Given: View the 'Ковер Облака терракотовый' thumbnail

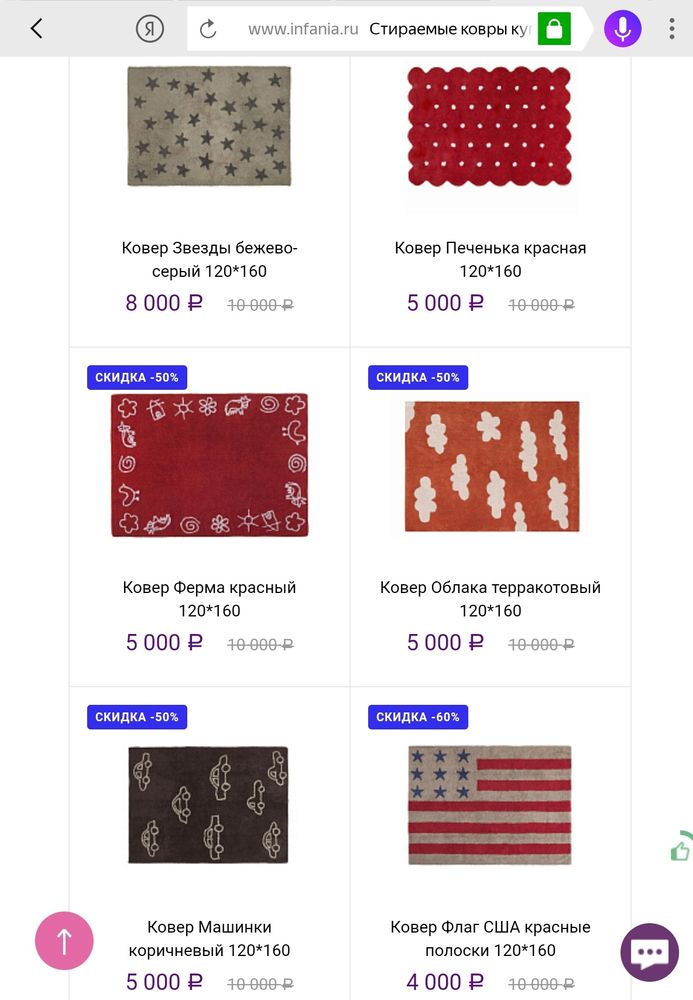Looking at the screenshot, I should 489,466.
